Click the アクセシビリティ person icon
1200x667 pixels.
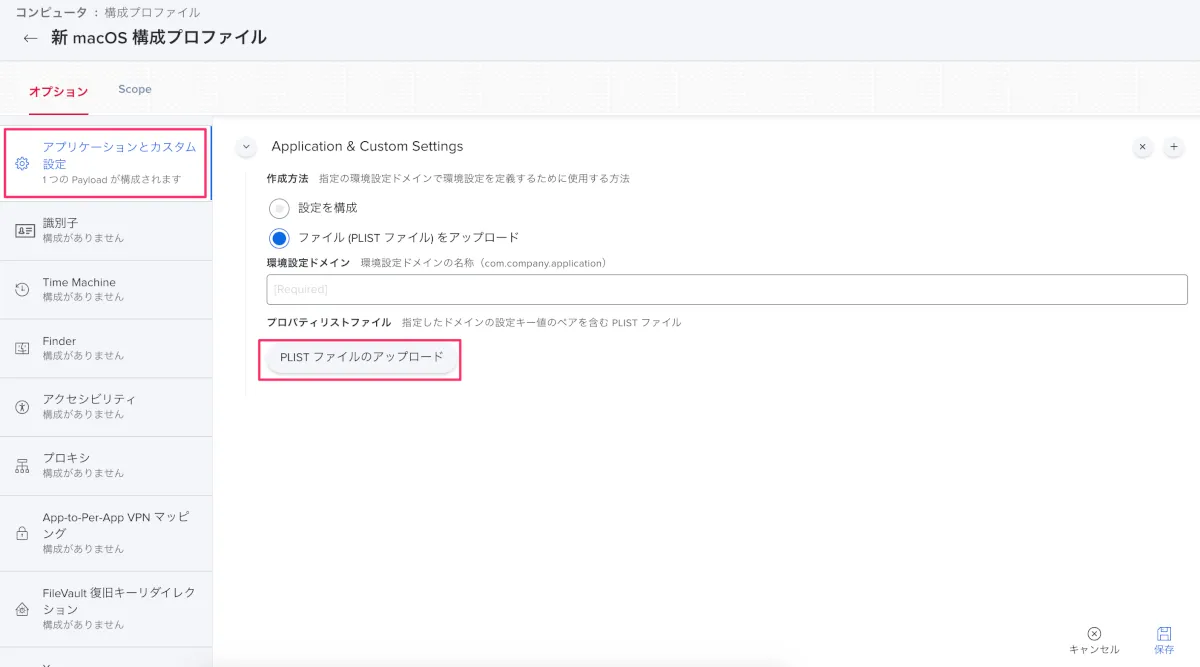pos(23,407)
